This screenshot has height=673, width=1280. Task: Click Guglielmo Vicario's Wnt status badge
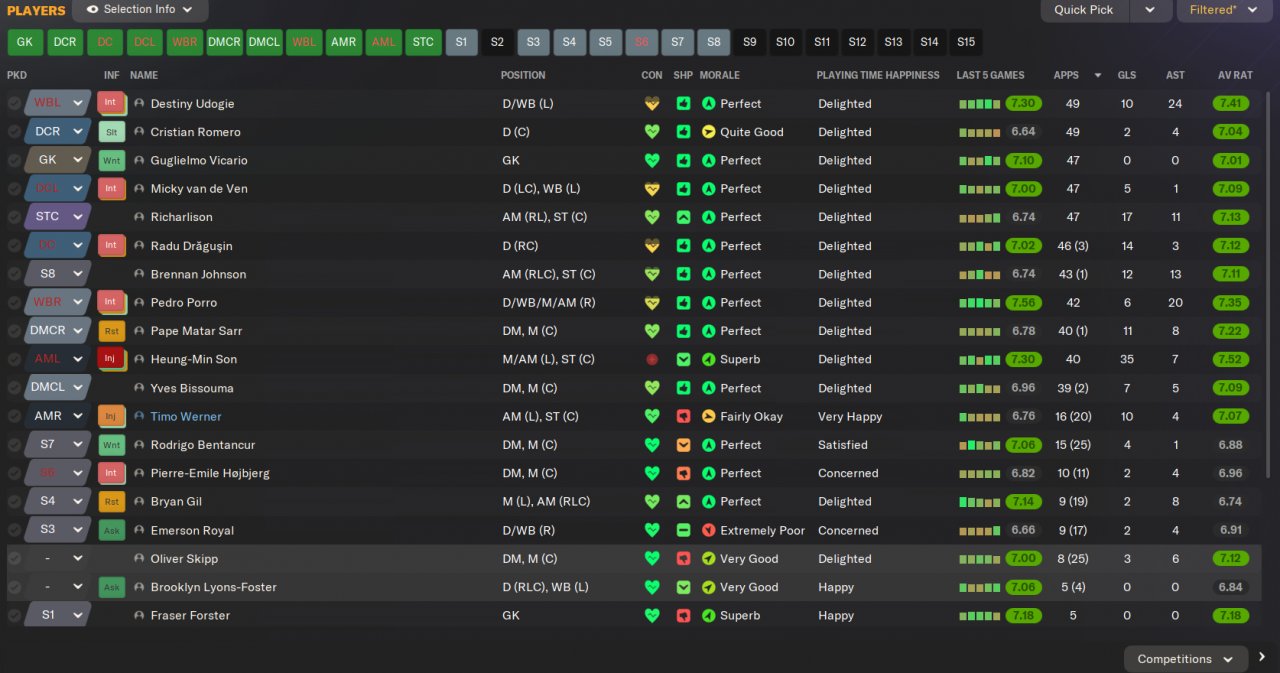tap(111, 160)
